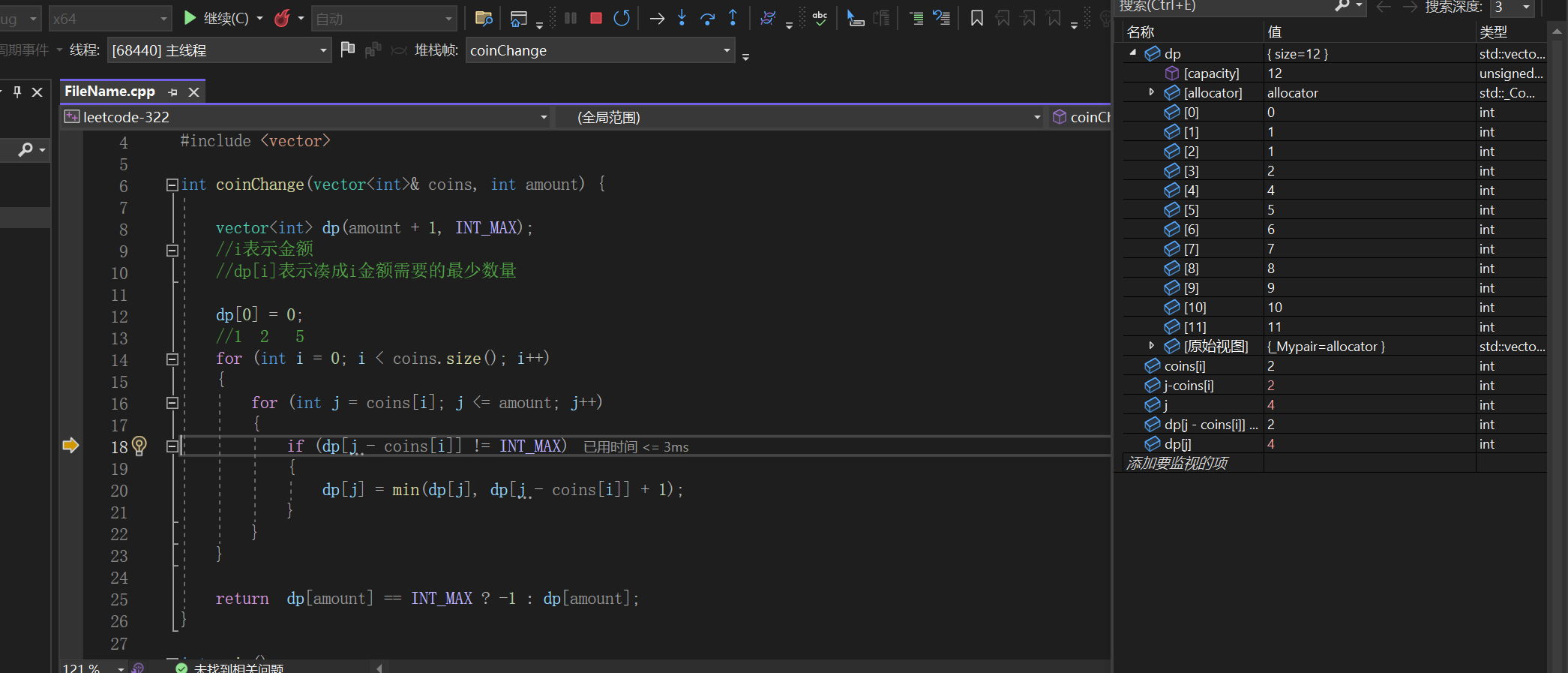Click the coinCh member dropdown in navigation bar
Image resolution: width=1568 pixels, height=673 pixels.
tap(1081, 117)
